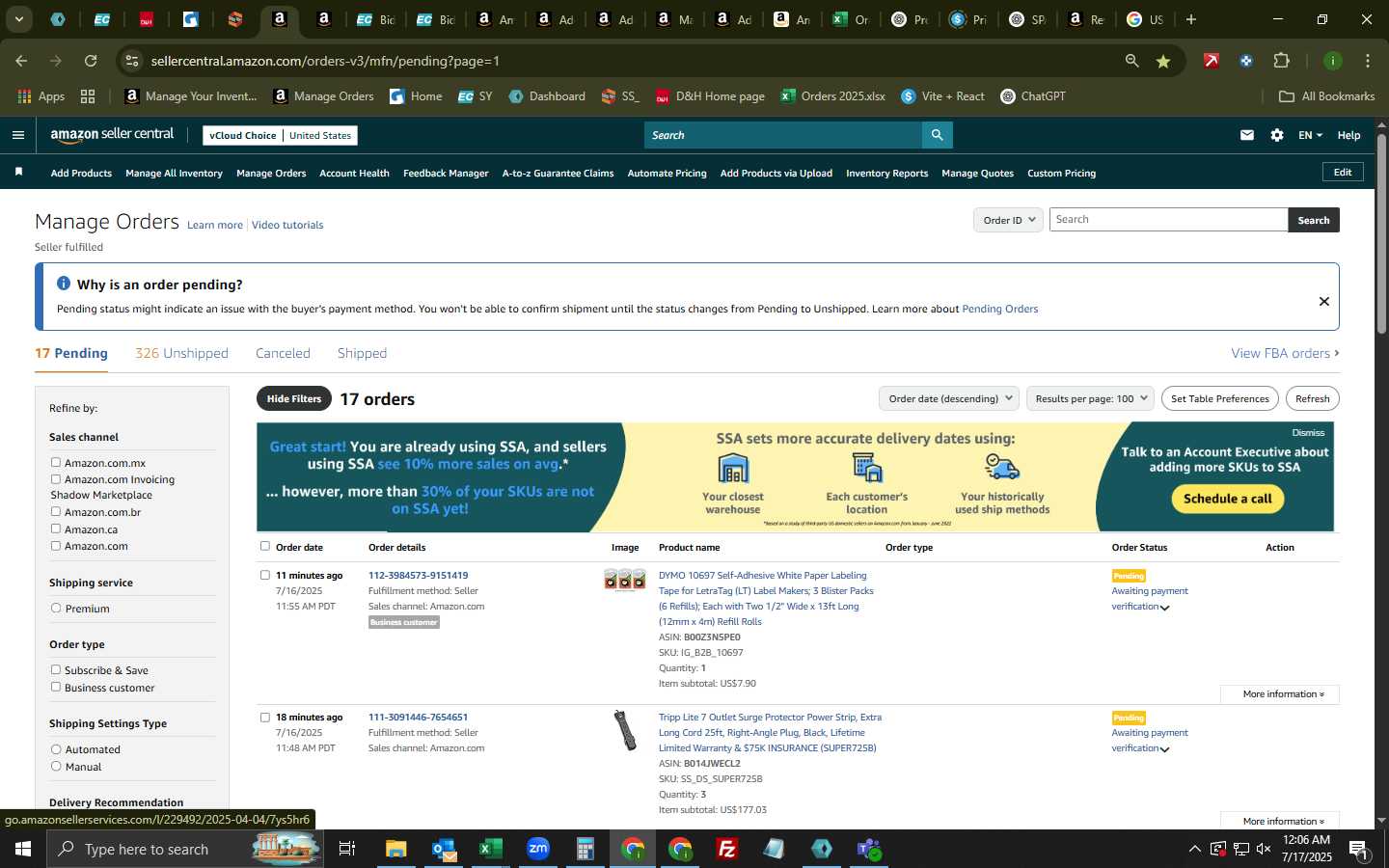Open the Chrome tab search dropdown arrow

[18, 19]
